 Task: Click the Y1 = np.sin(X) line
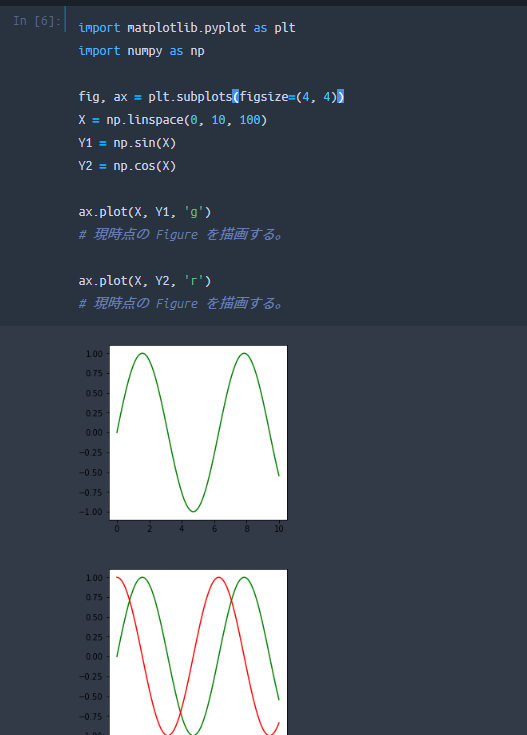point(127,142)
